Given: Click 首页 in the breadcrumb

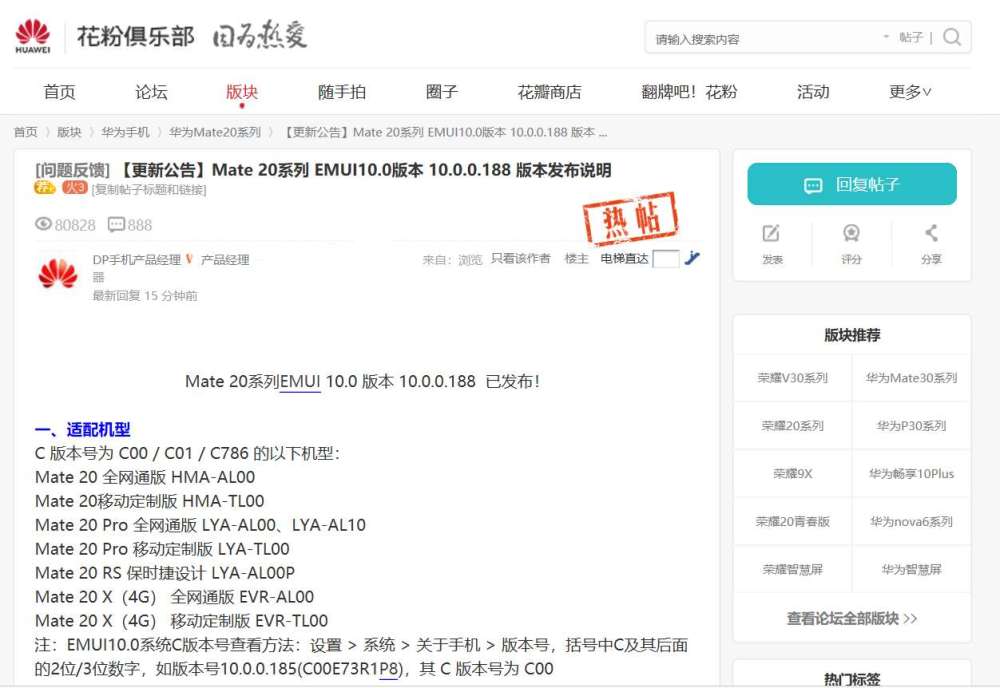Looking at the screenshot, I should point(26,132).
